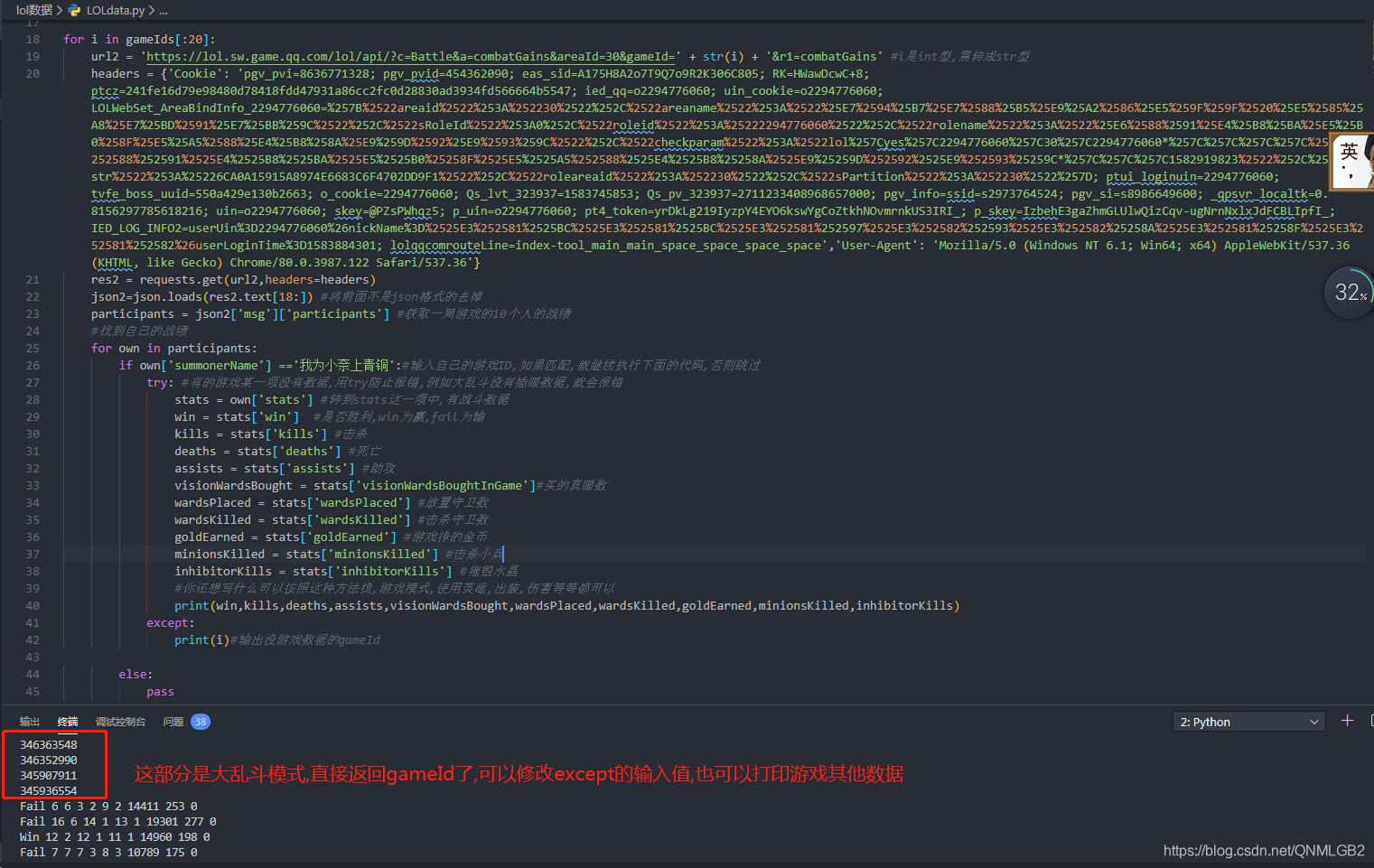Switch to the 问题 panel tab
This screenshot has height=868, width=1374.
(173, 722)
